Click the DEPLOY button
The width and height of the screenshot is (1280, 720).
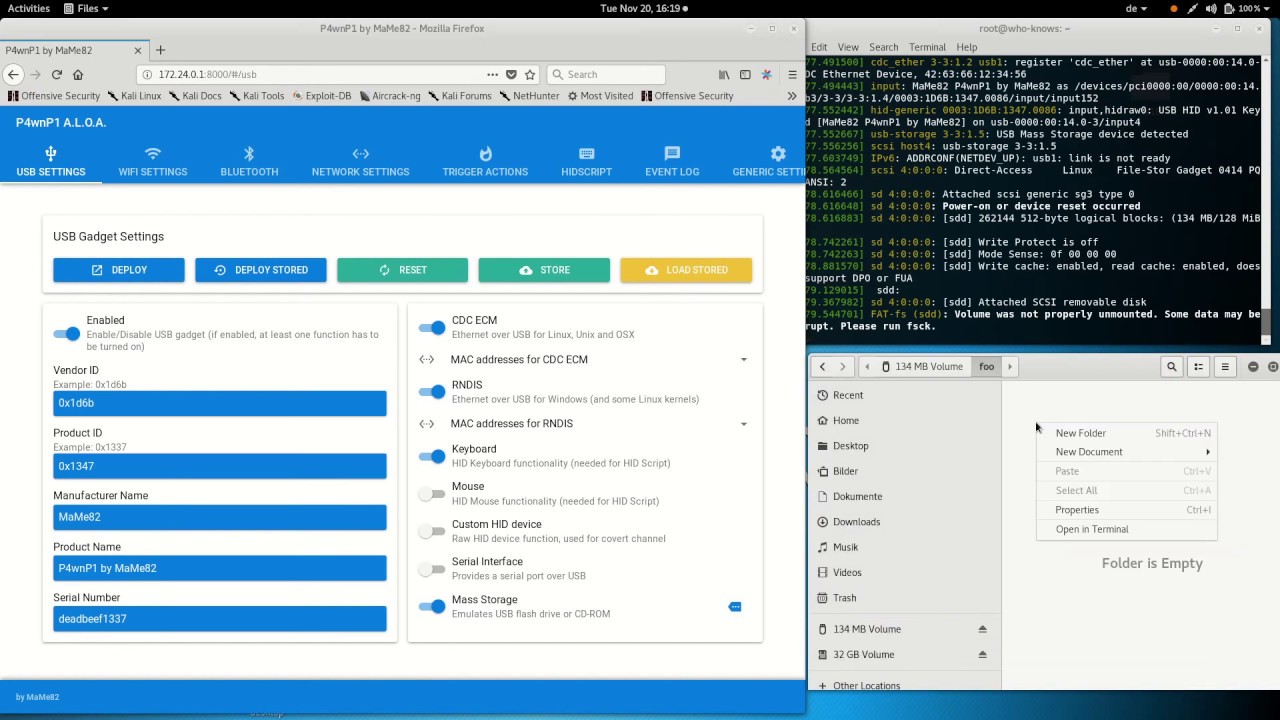tap(119, 270)
